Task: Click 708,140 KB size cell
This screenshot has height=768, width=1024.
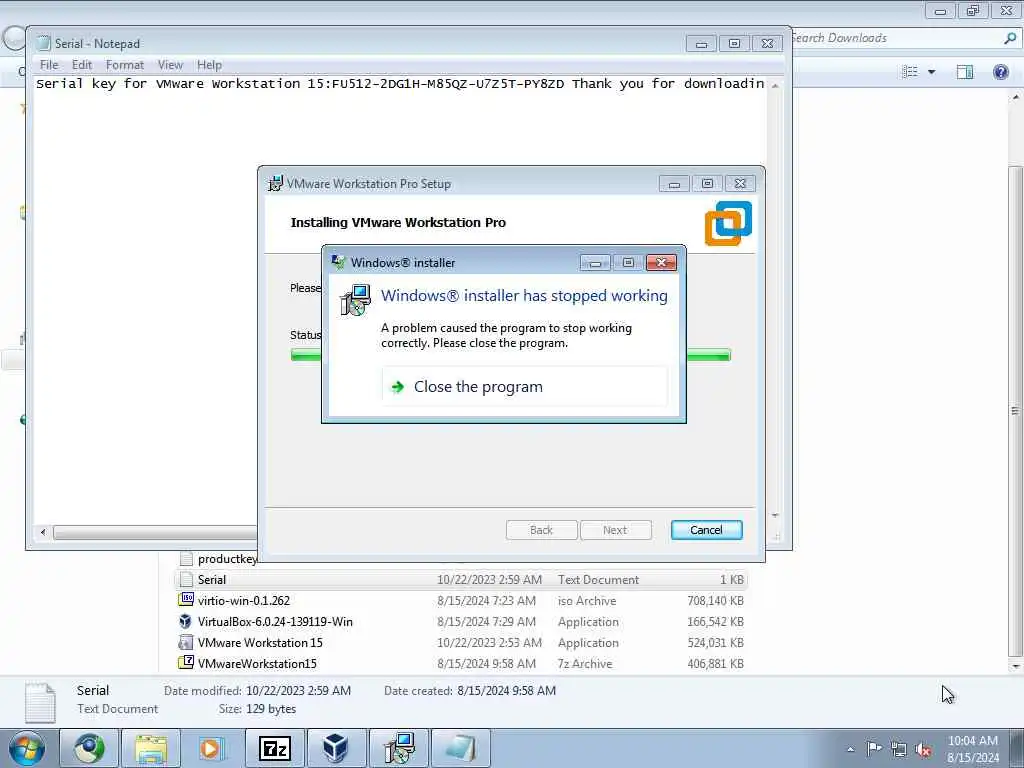Action: point(715,600)
